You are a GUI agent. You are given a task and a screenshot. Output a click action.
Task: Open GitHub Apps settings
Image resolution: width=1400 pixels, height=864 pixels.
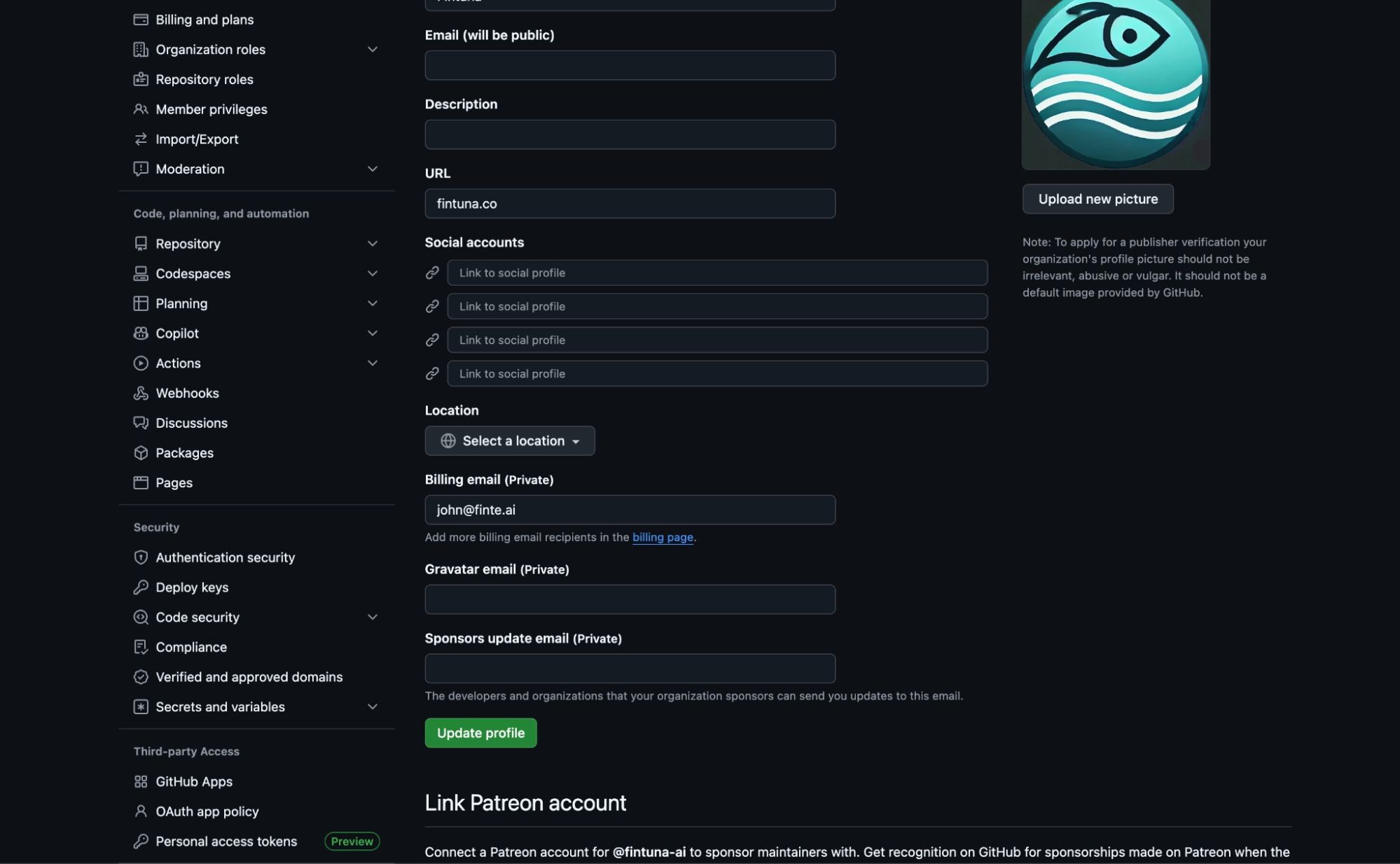[194, 781]
